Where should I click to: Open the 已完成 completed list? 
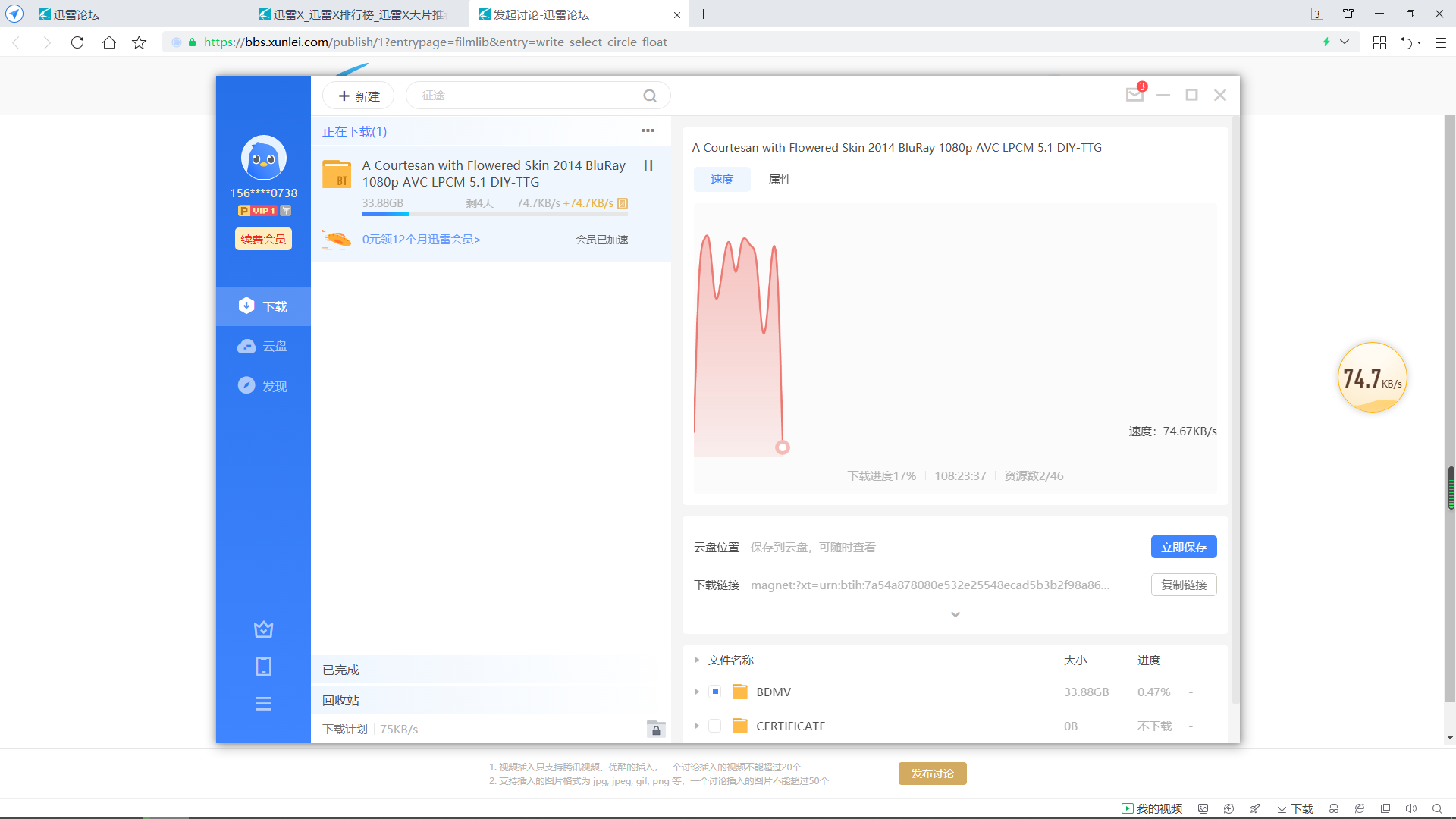point(341,670)
